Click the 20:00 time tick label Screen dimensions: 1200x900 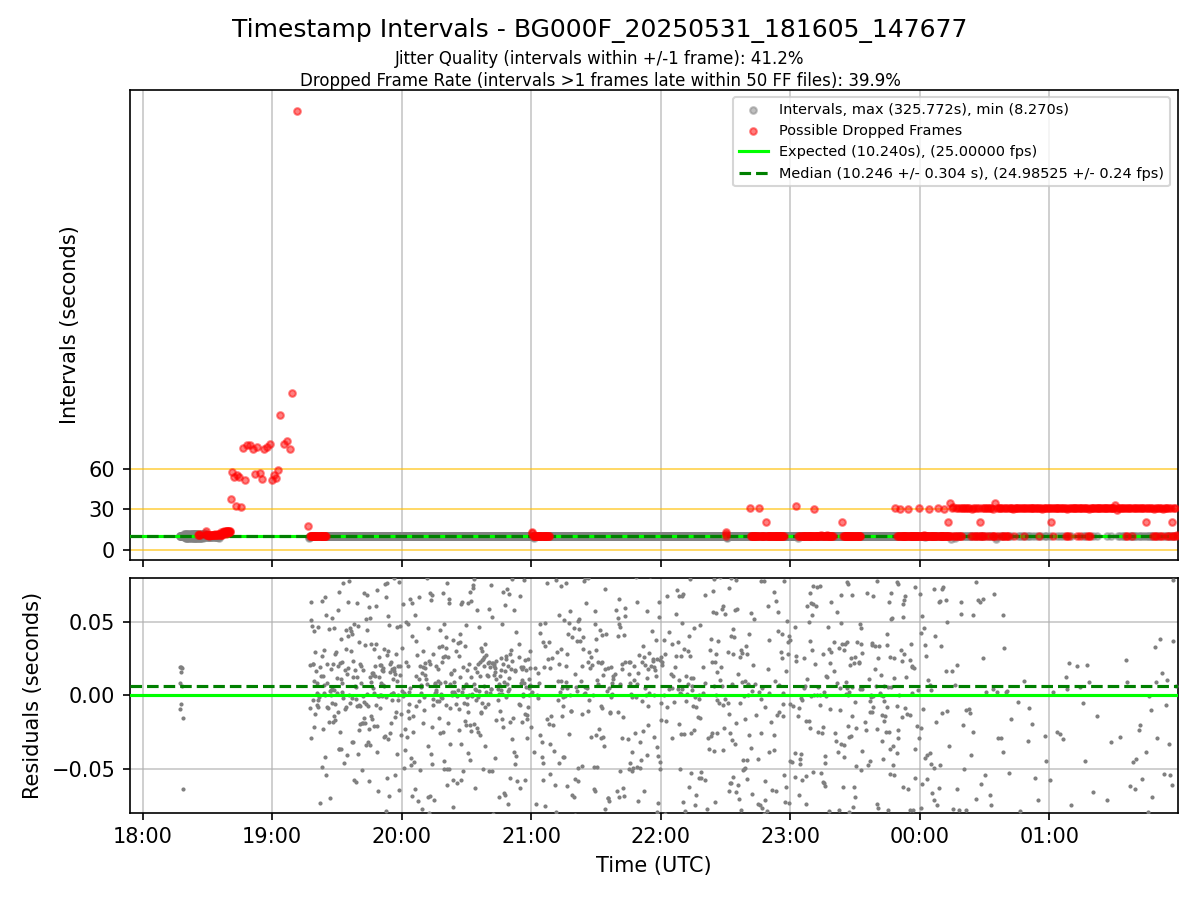coord(402,833)
